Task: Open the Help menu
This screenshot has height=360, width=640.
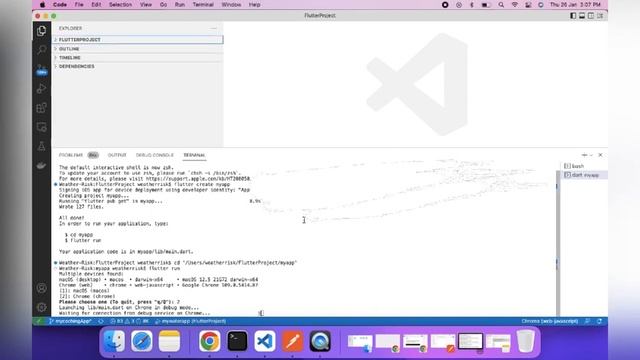Action: pos(255,5)
